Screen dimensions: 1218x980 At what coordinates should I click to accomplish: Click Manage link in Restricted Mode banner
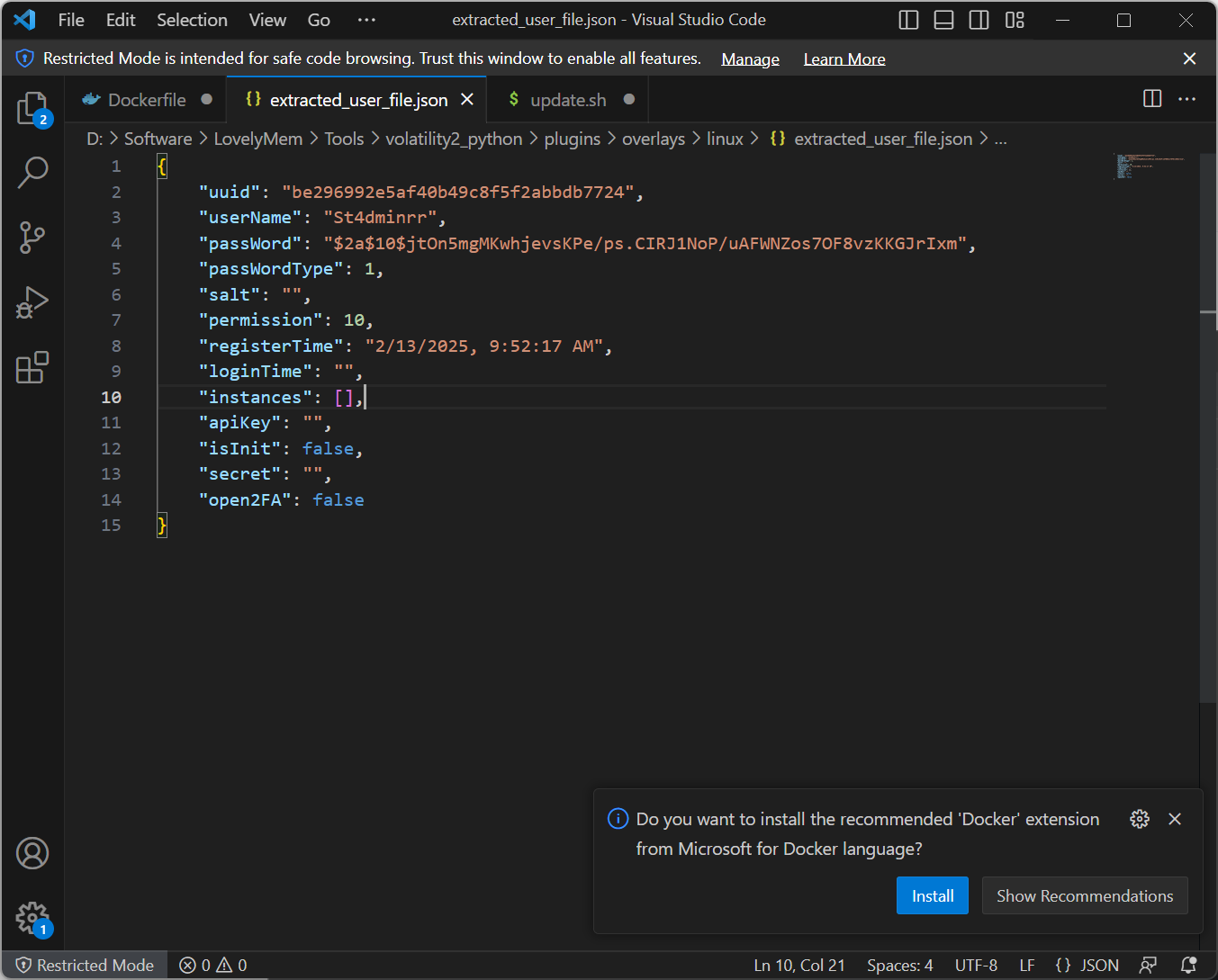[750, 59]
